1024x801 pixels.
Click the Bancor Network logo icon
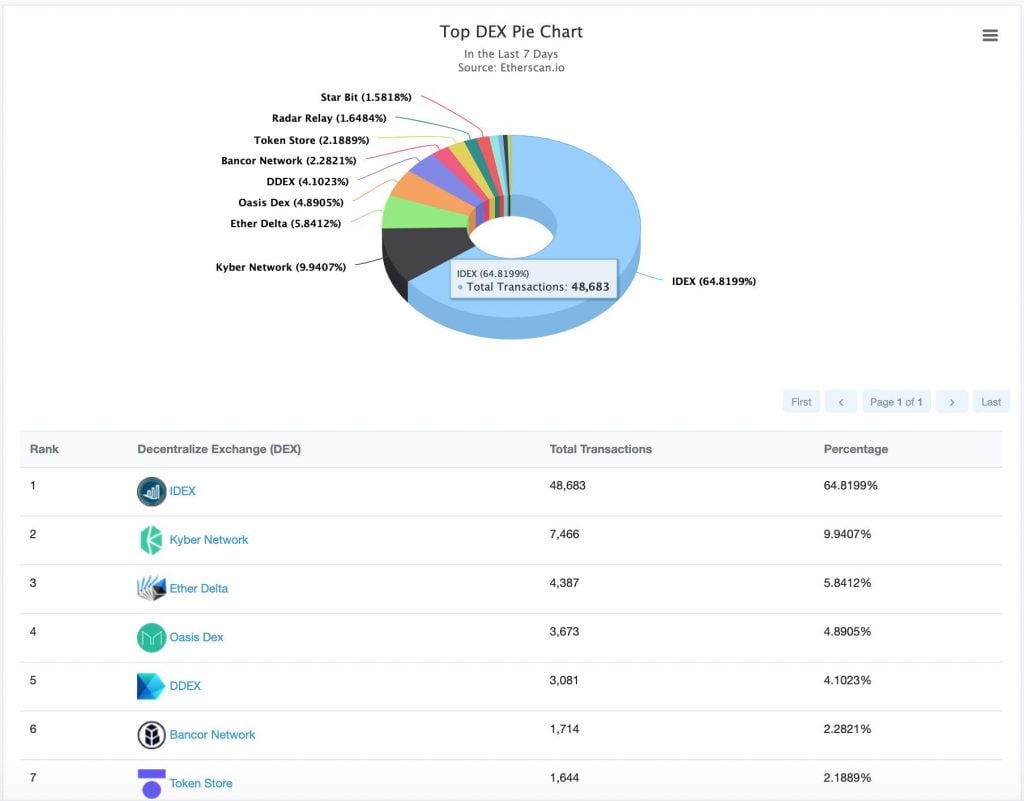point(152,734)
